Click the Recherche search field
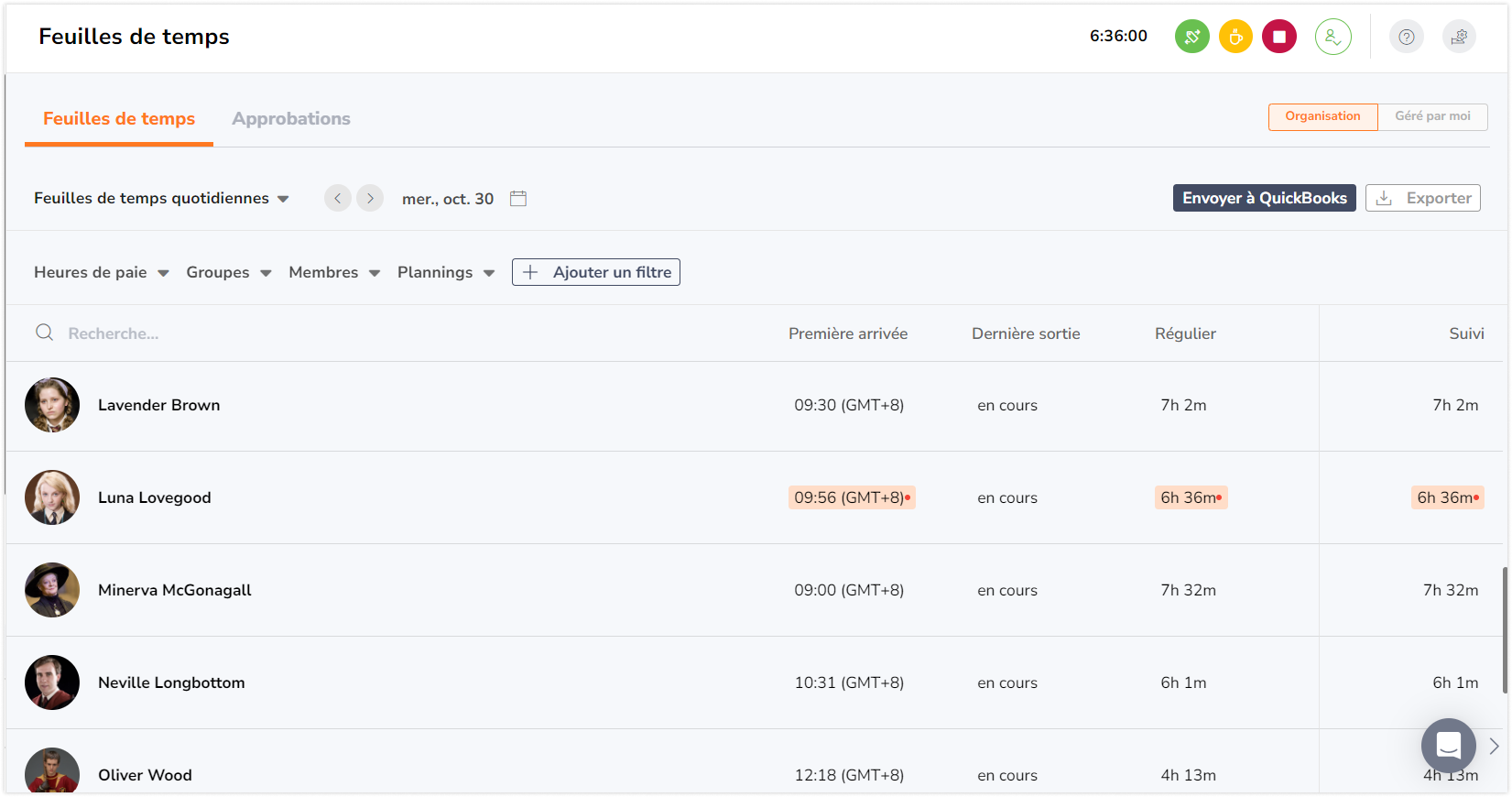This screenshot has width=1512, height=797. click(x=385, y=333)
